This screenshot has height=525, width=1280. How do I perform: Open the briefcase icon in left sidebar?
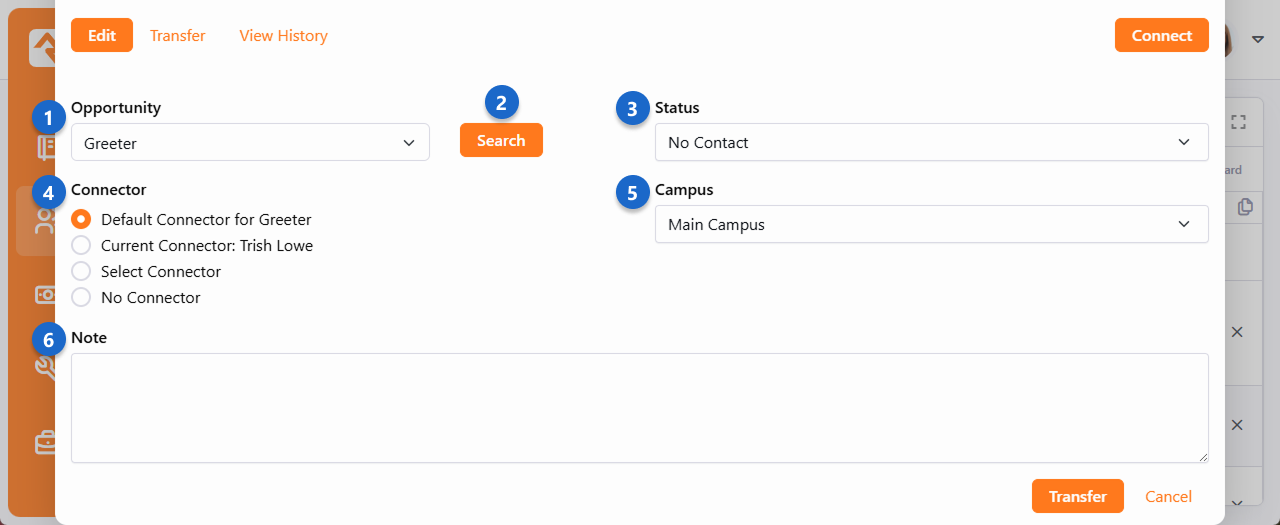[x=45, y=443]
